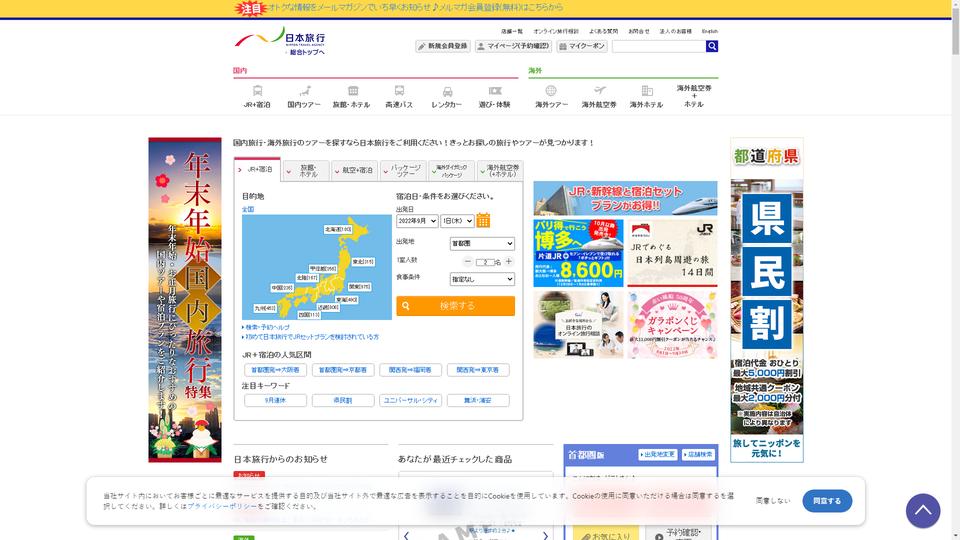
Task: Open 出発地 首都圏 dropdown
Action: pos(482,244)
